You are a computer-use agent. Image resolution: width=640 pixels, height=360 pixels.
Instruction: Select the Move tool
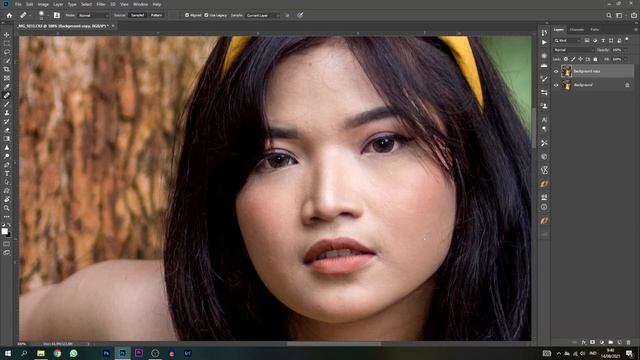[x=7, y=35]
